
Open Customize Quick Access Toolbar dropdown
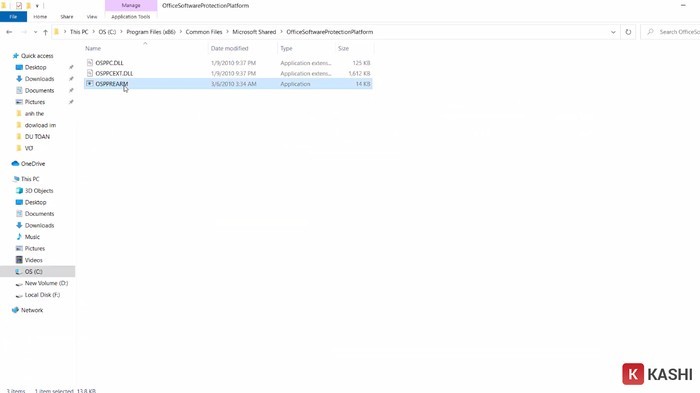(x=37, y=6)
